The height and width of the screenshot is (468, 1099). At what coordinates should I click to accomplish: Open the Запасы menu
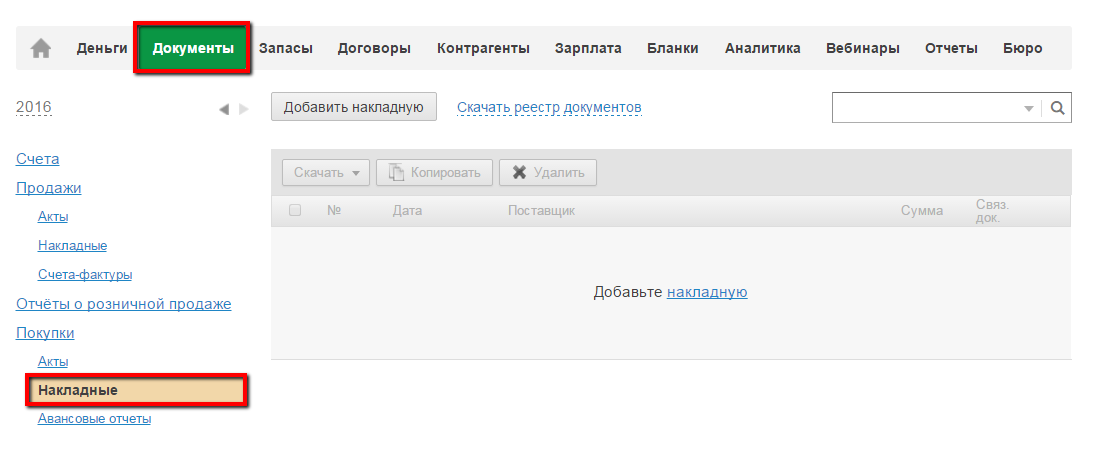click(x=286, y=48)
